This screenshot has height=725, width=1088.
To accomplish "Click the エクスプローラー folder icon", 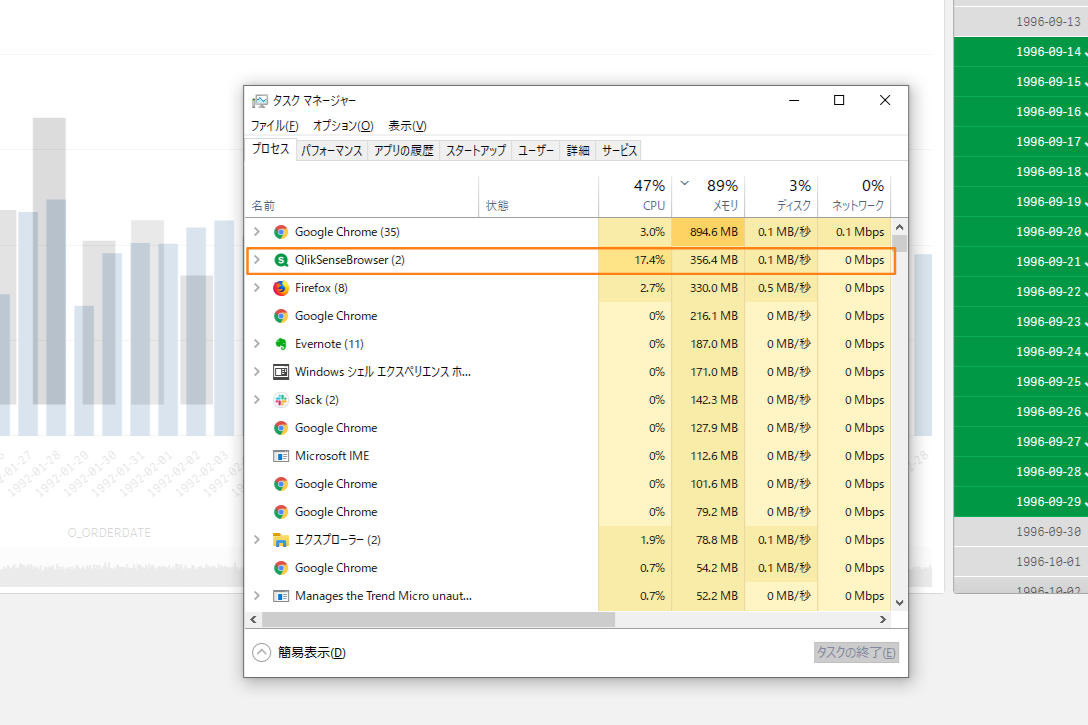I will coord(281,540).
